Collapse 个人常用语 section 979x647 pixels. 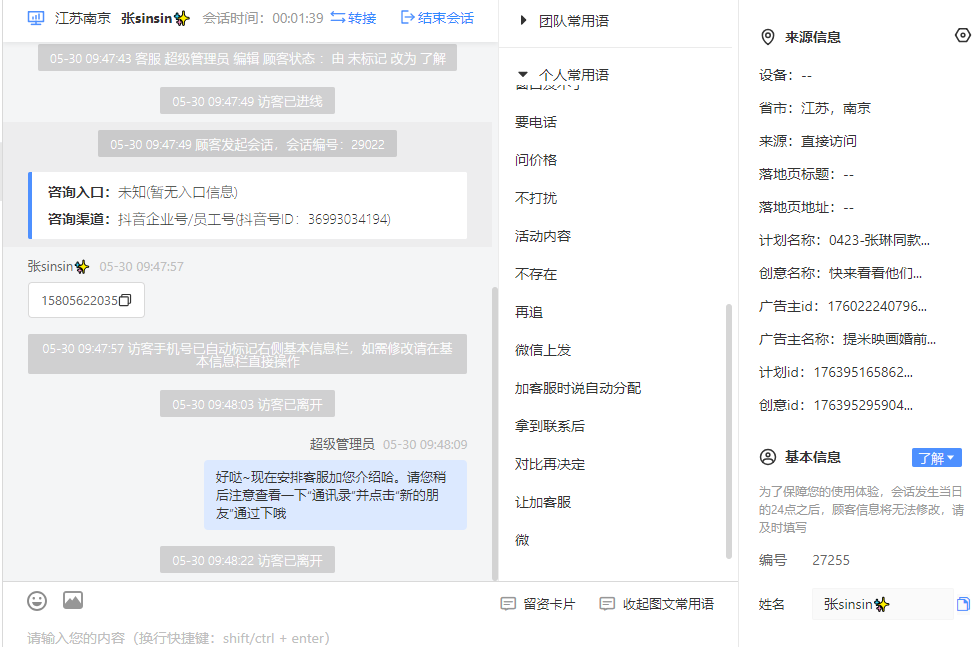(x=523, y=74)
